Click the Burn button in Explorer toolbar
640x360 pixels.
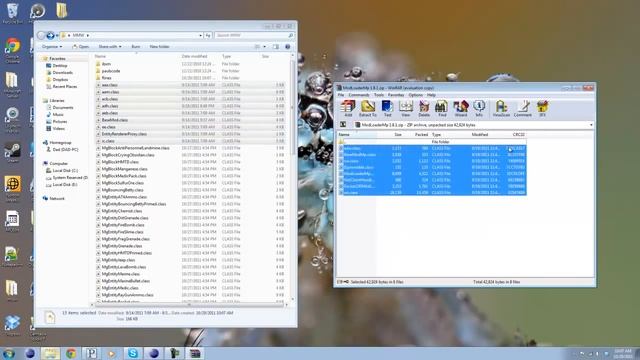click(136, 47)
